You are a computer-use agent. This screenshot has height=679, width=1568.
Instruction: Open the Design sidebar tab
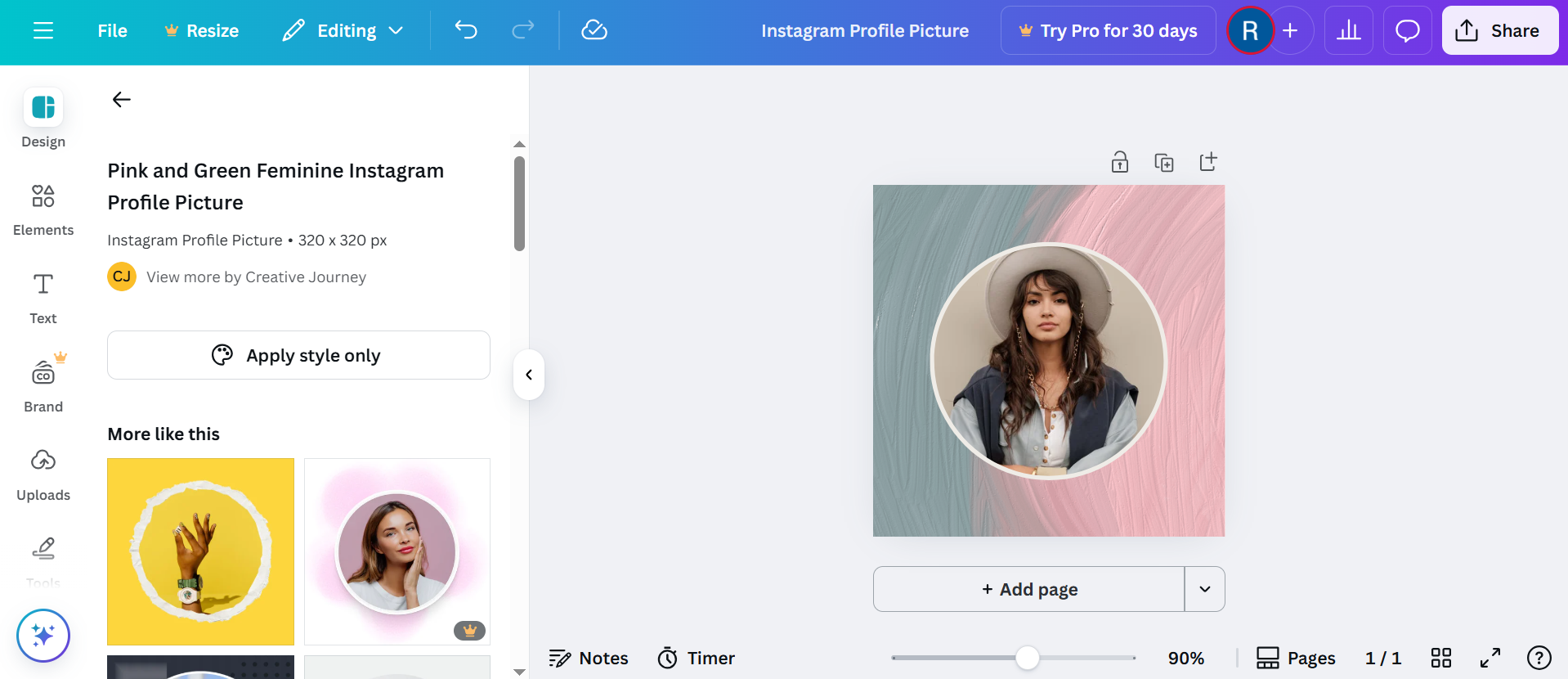(43, 119)
